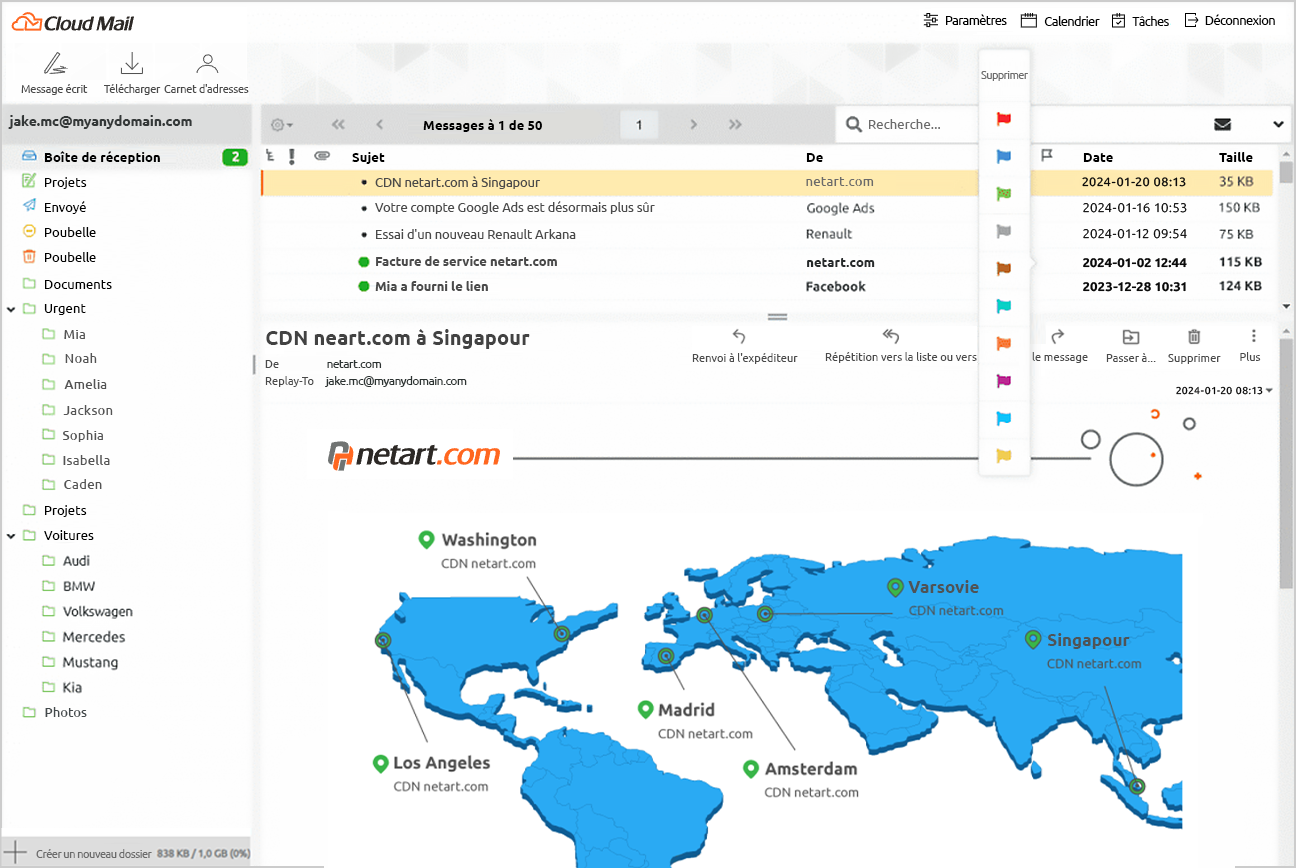The width and height of the screenshot is (1296, 868).
Task: Click Renvoi à l'expéditeur reply icon
Action: [739, 337]
